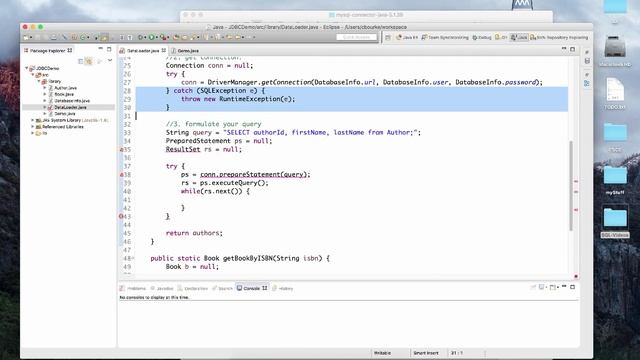The height and width of the screenshot is (360, 640).
Task: Open the Problems tab
Action: (x=133, y=288)
